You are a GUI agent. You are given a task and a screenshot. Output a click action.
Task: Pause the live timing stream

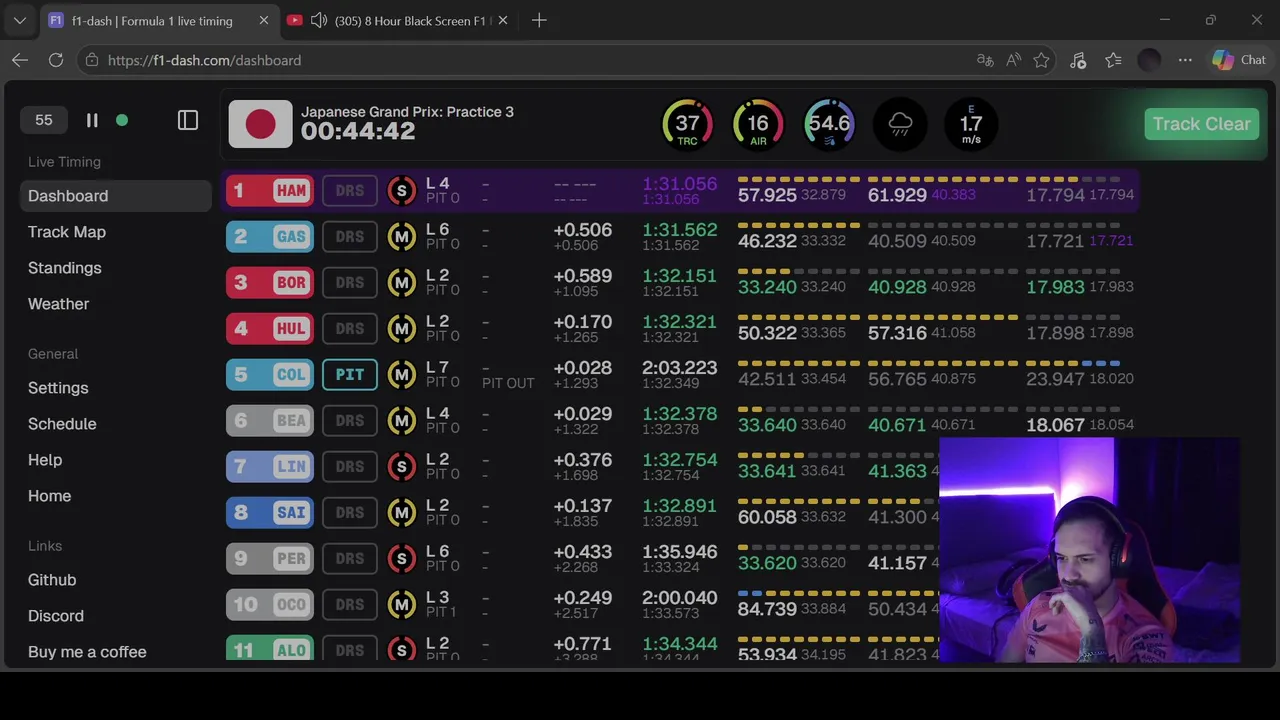tap(92, 120)
